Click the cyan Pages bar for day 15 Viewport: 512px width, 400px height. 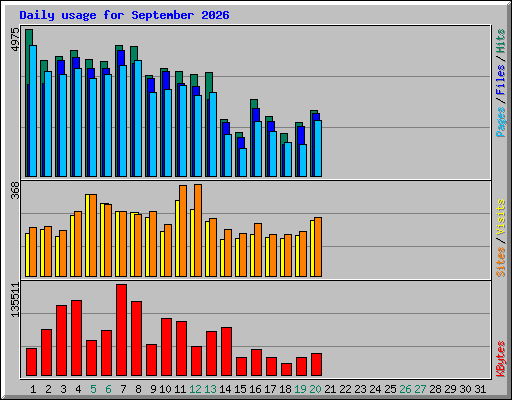tap(243, 162)
